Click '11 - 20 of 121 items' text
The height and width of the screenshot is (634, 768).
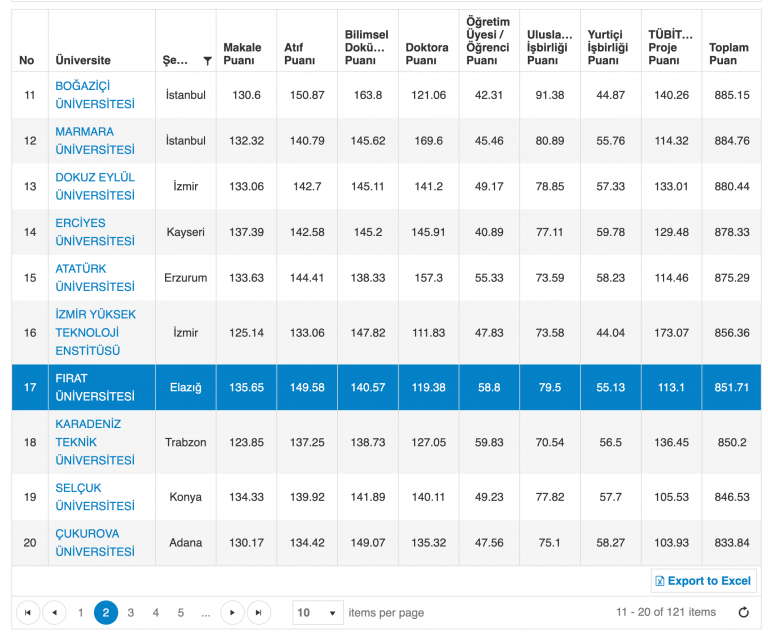pyautogui.click(x=666, y=612)
